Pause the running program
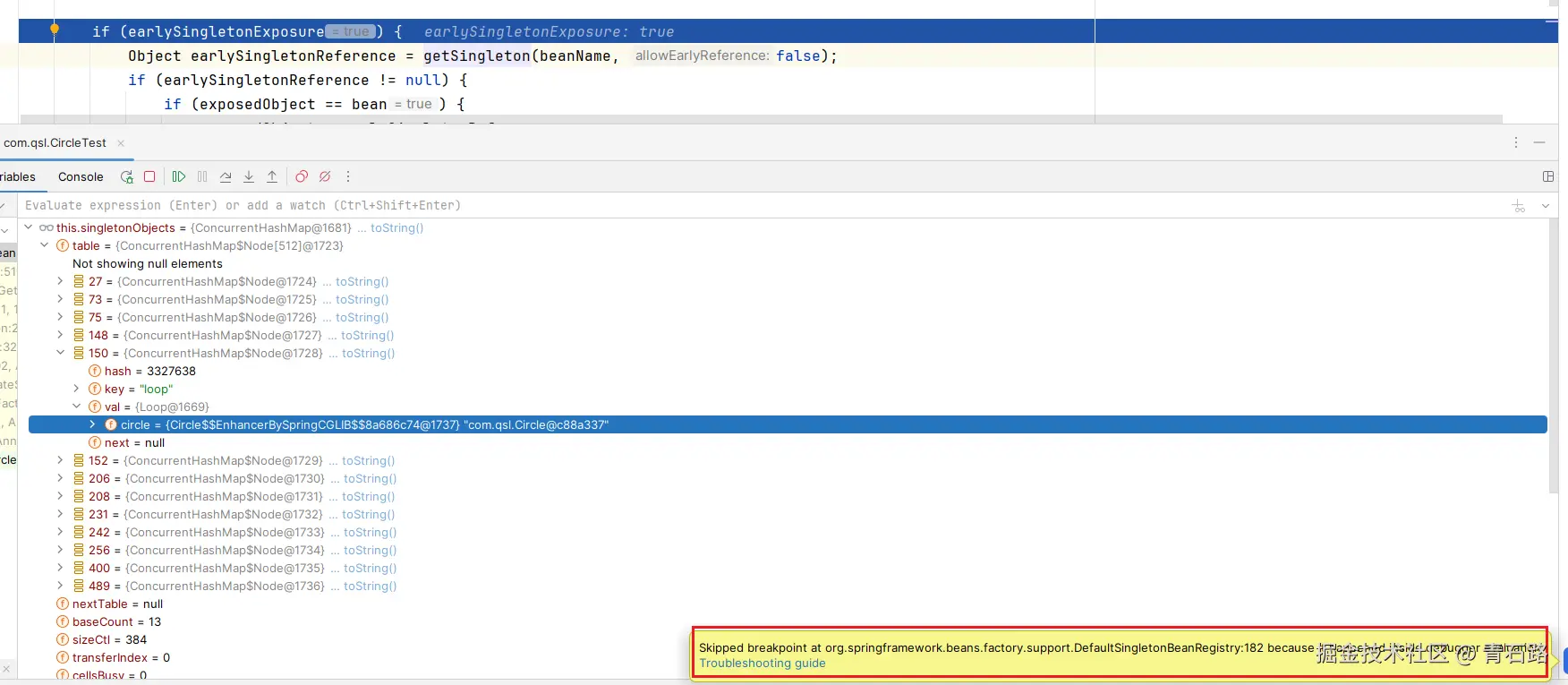This screenshot has height=685, width=1568. point(202,177)
